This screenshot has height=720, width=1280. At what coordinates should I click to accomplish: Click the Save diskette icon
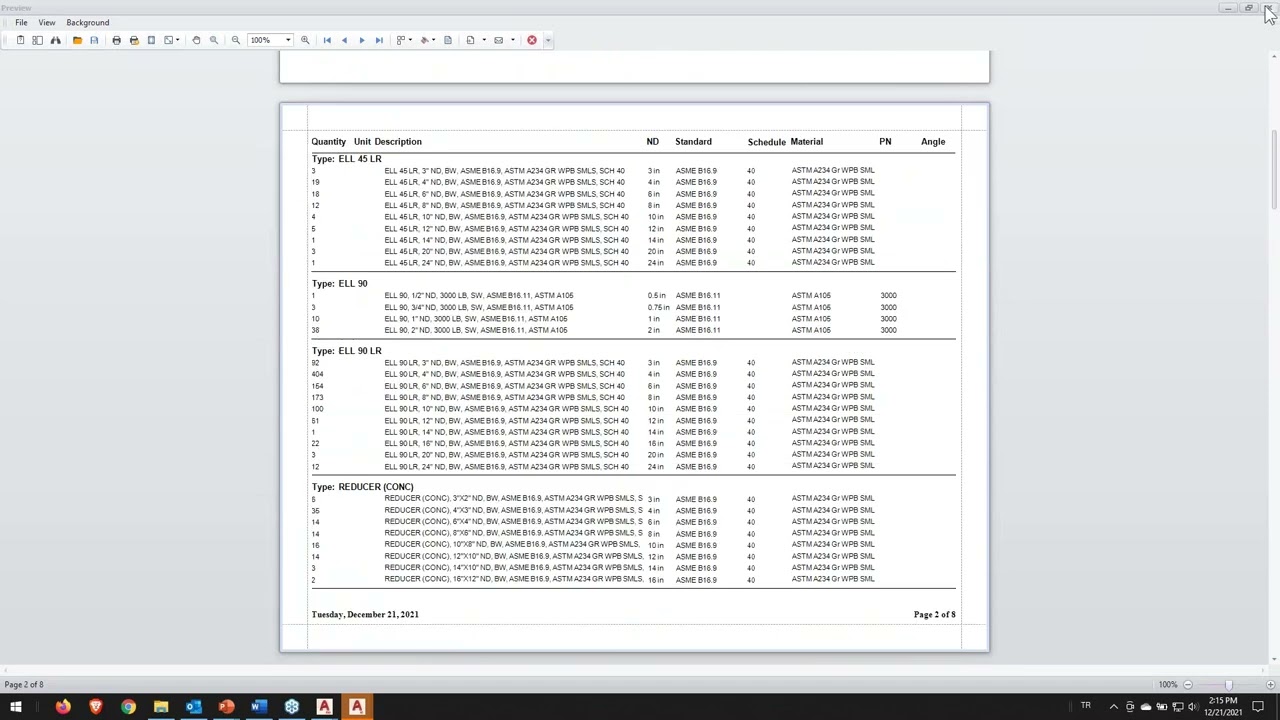click(x=94, y=40)
